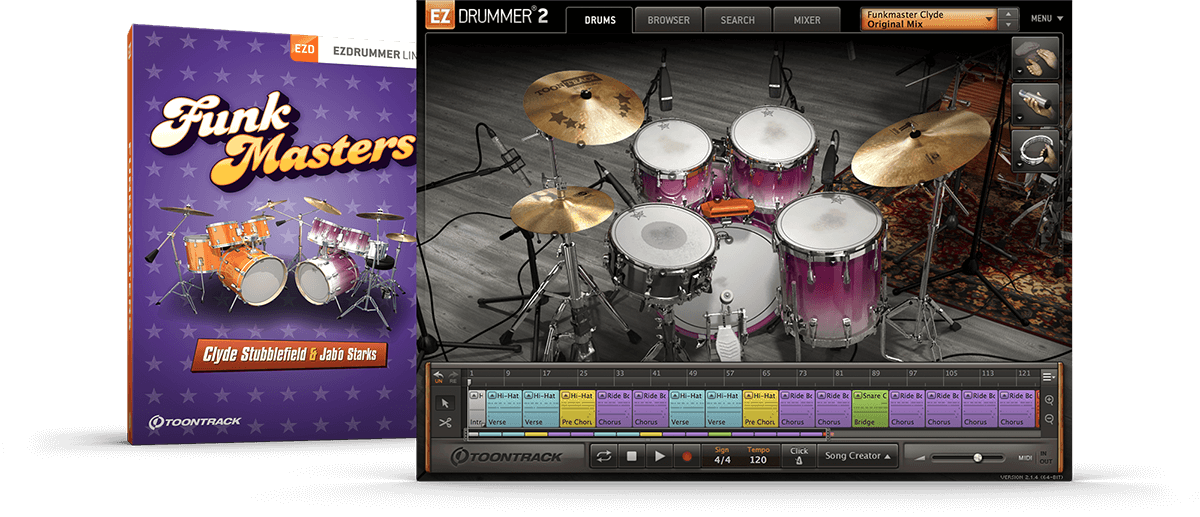
Task: Start playback with the Play button
Action: pos(659,456)
